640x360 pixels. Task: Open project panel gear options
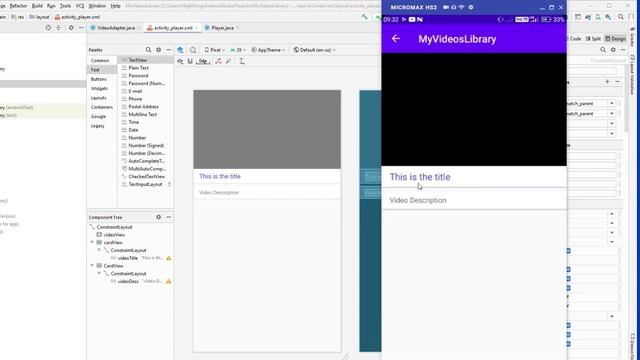click(x=71, y=28)
